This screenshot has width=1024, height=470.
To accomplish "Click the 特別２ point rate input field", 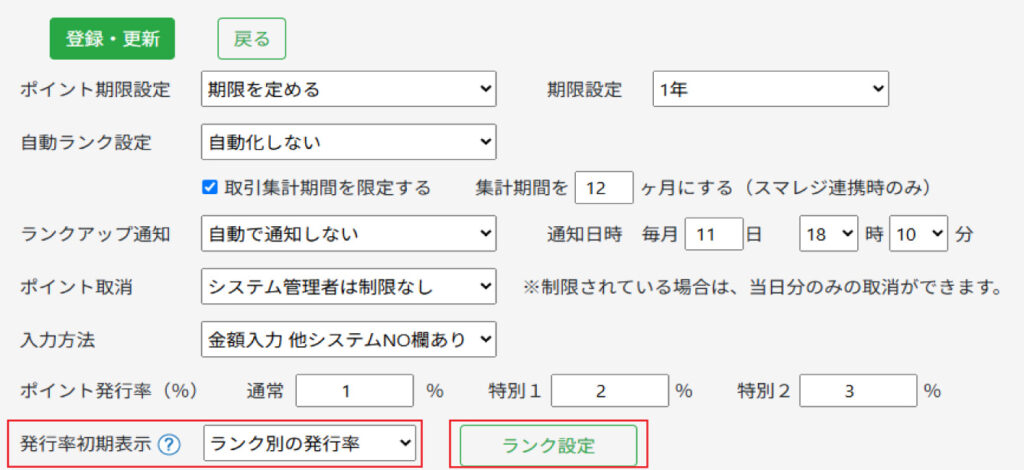I will click(858, 390).
